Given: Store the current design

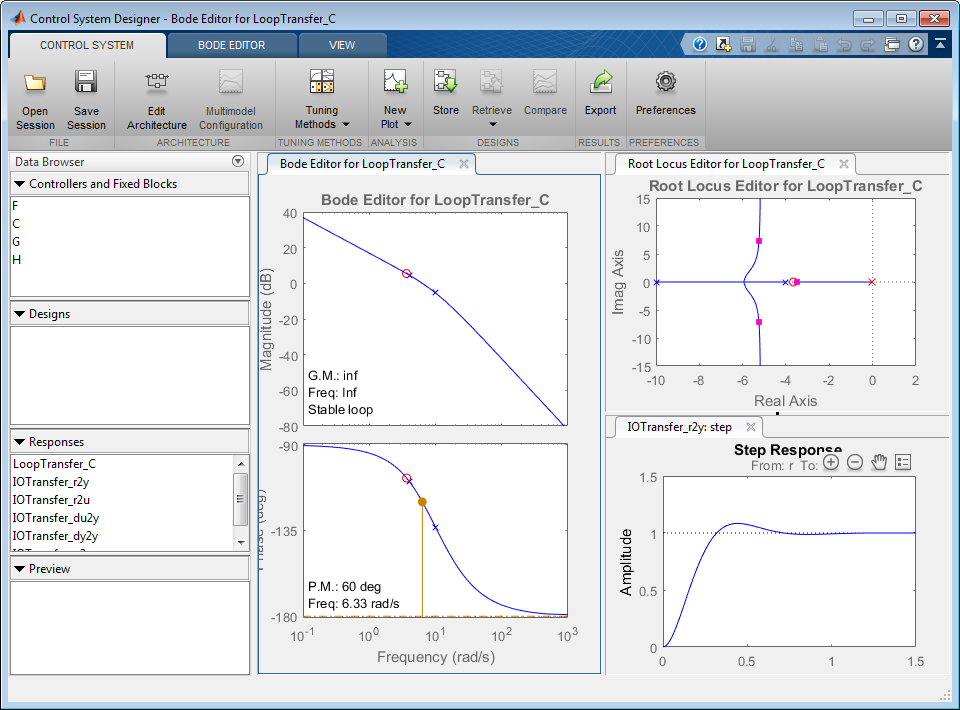Looking at the screenshot, I should pos(445,95).
